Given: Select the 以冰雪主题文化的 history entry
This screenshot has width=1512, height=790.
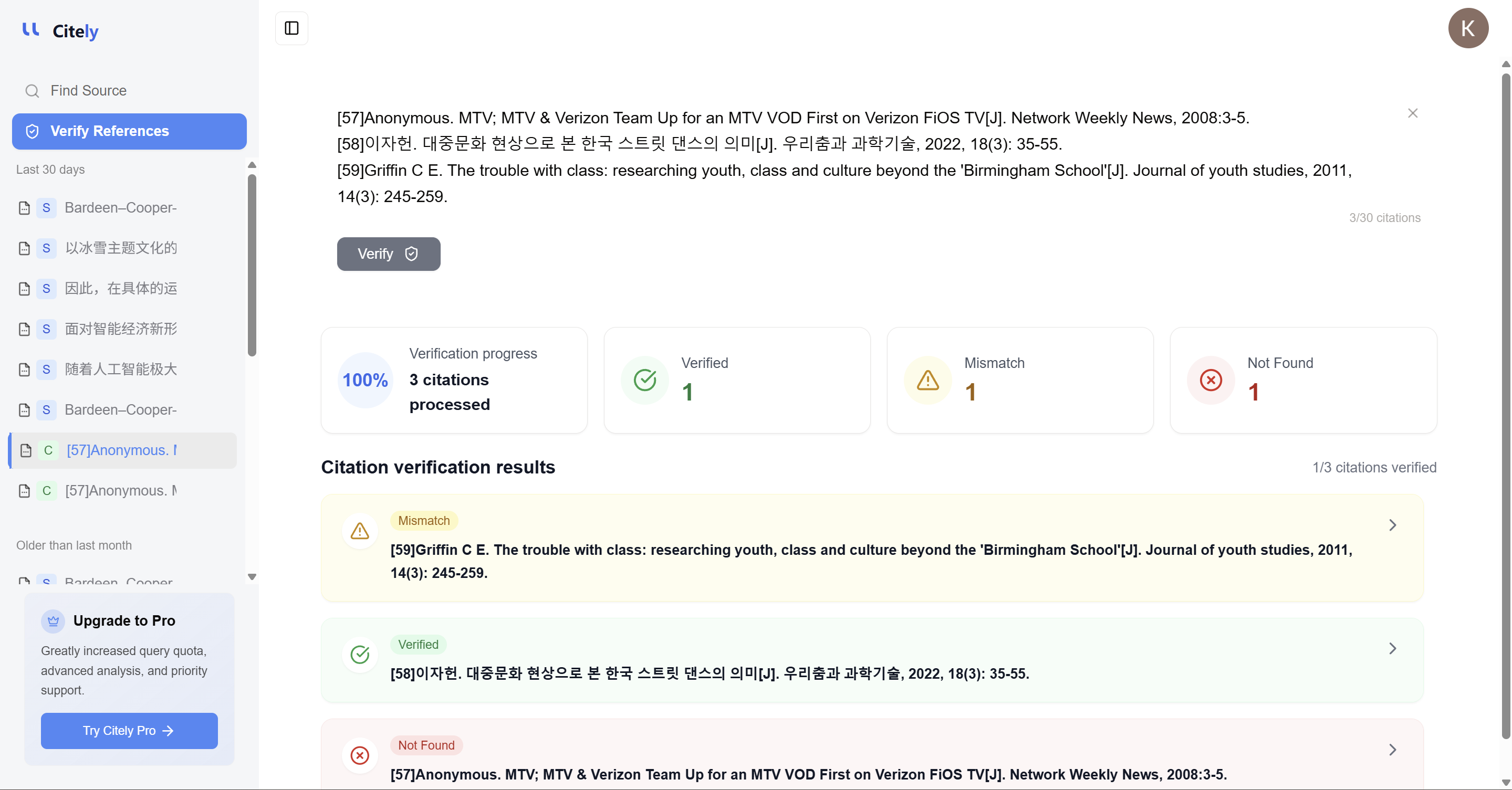Looking at the screenshot, I should pyautogui.click(x=121, y=248).
